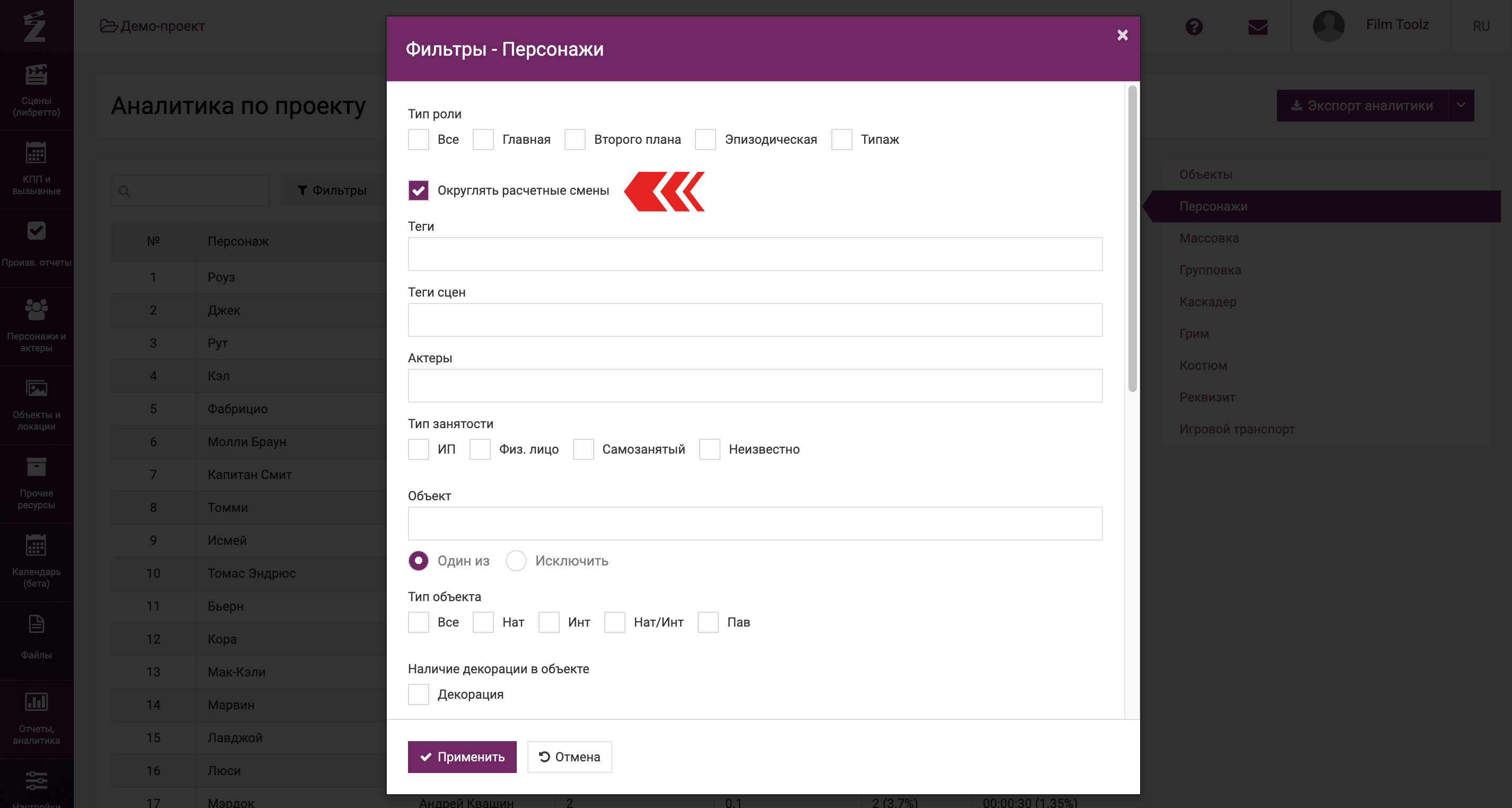Open the Актеры selection field

pos(755,386)
